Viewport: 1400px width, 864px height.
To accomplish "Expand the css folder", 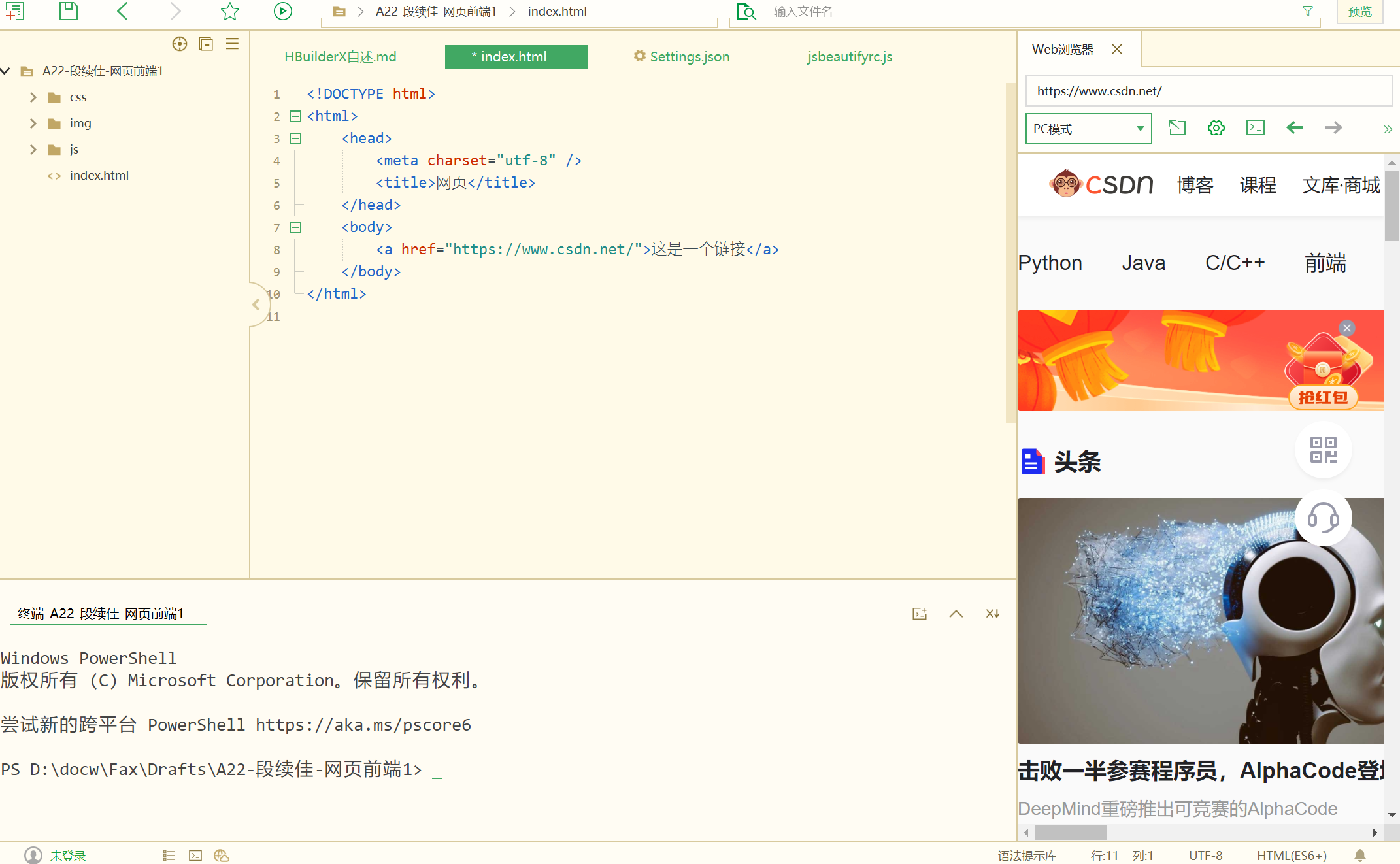I will 33,97.
